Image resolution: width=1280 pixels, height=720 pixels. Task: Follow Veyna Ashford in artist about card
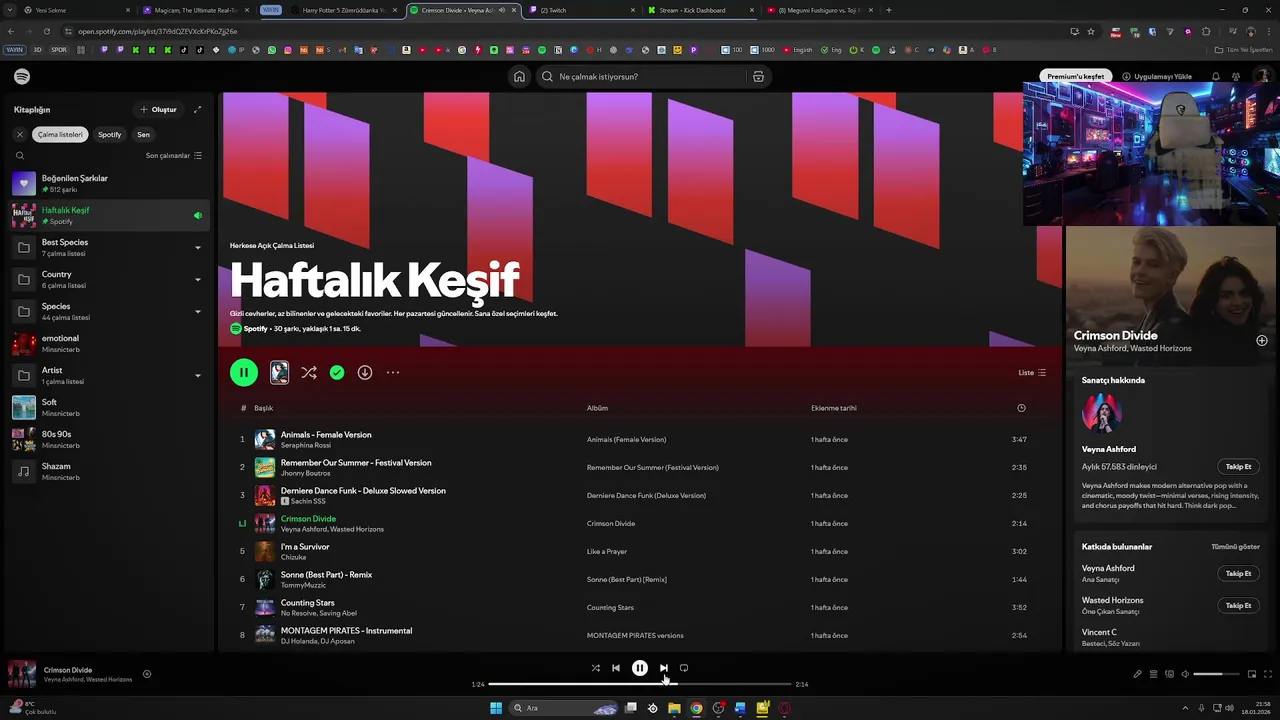coord(1238,467)
